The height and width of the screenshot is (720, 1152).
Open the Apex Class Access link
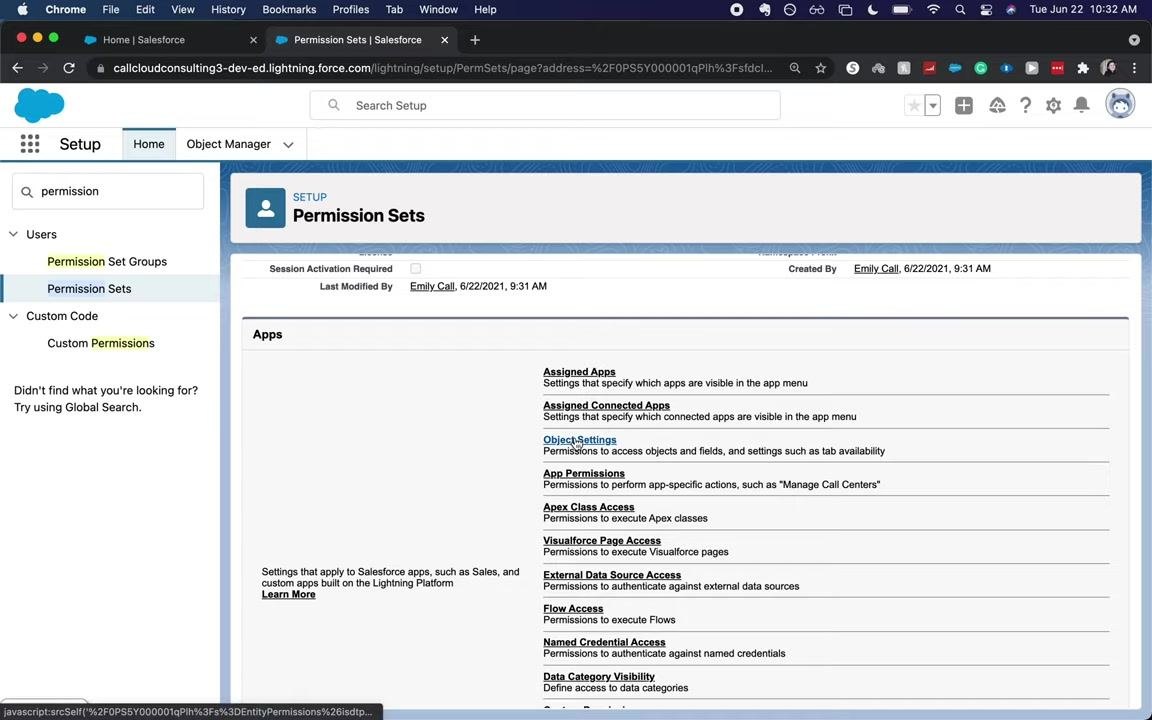(x=588, y=507)
